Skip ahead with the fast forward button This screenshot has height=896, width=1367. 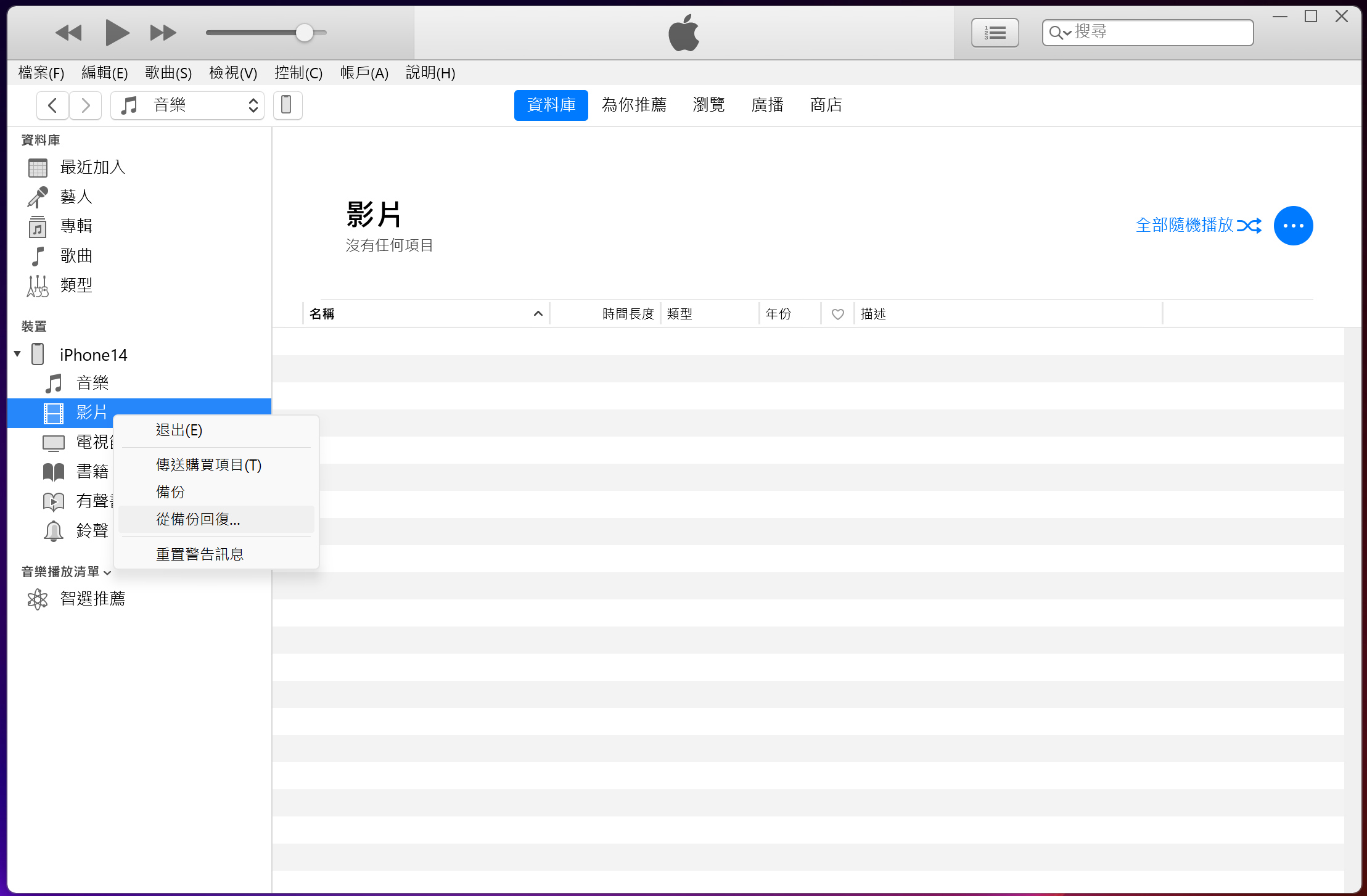click(x=163, y=33)
